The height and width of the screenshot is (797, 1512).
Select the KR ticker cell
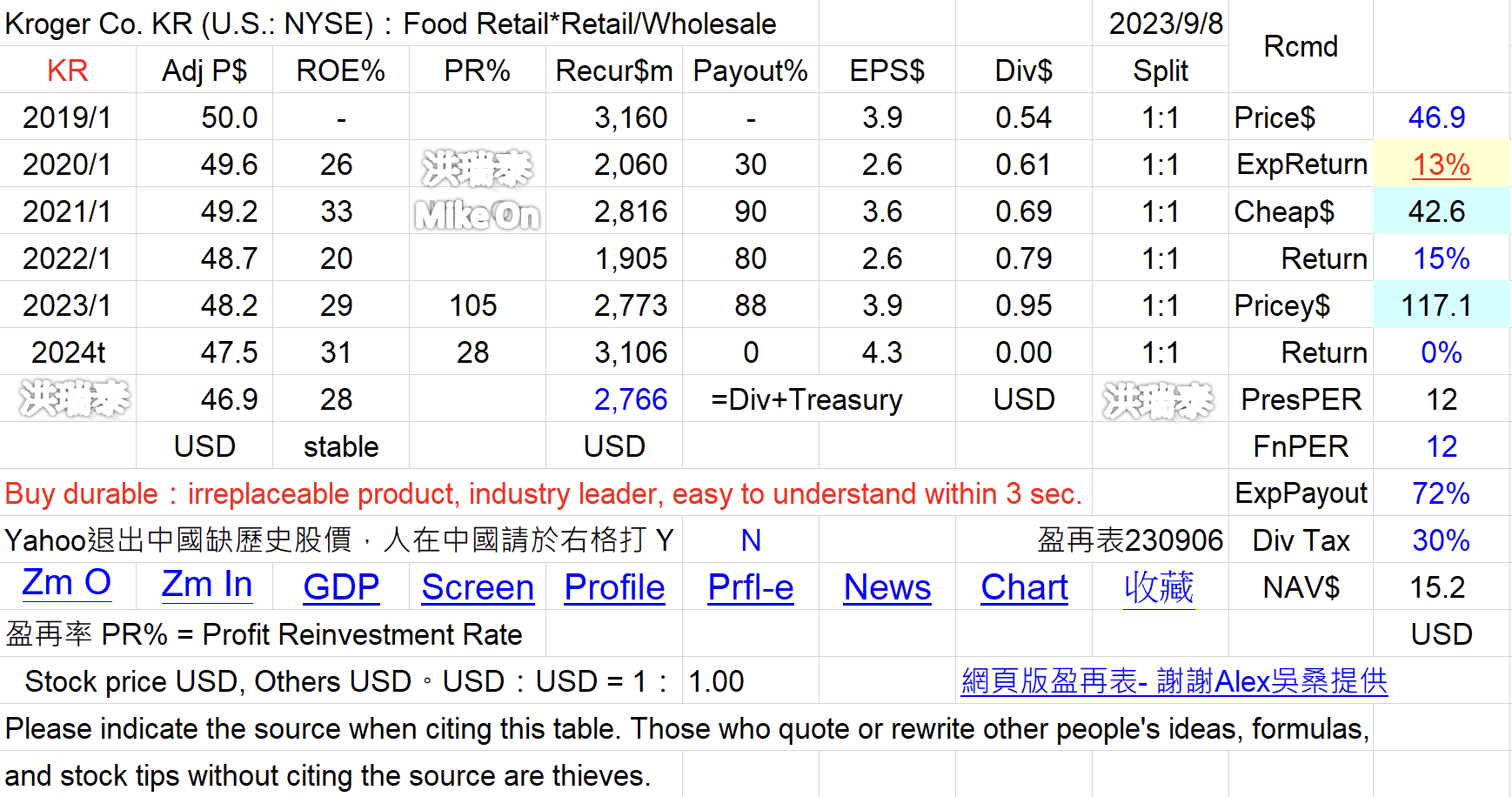[68, 70]
